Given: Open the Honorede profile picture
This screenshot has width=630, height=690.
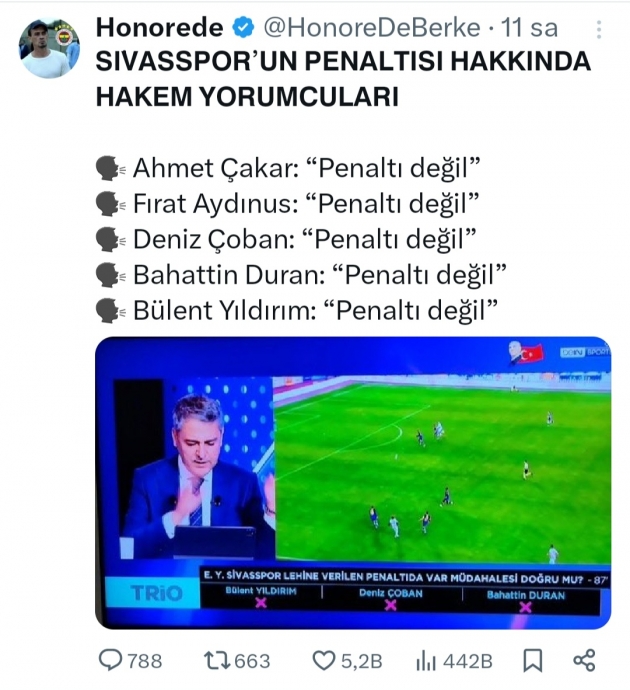Looking at the screenshot, I should pos(49,48).
